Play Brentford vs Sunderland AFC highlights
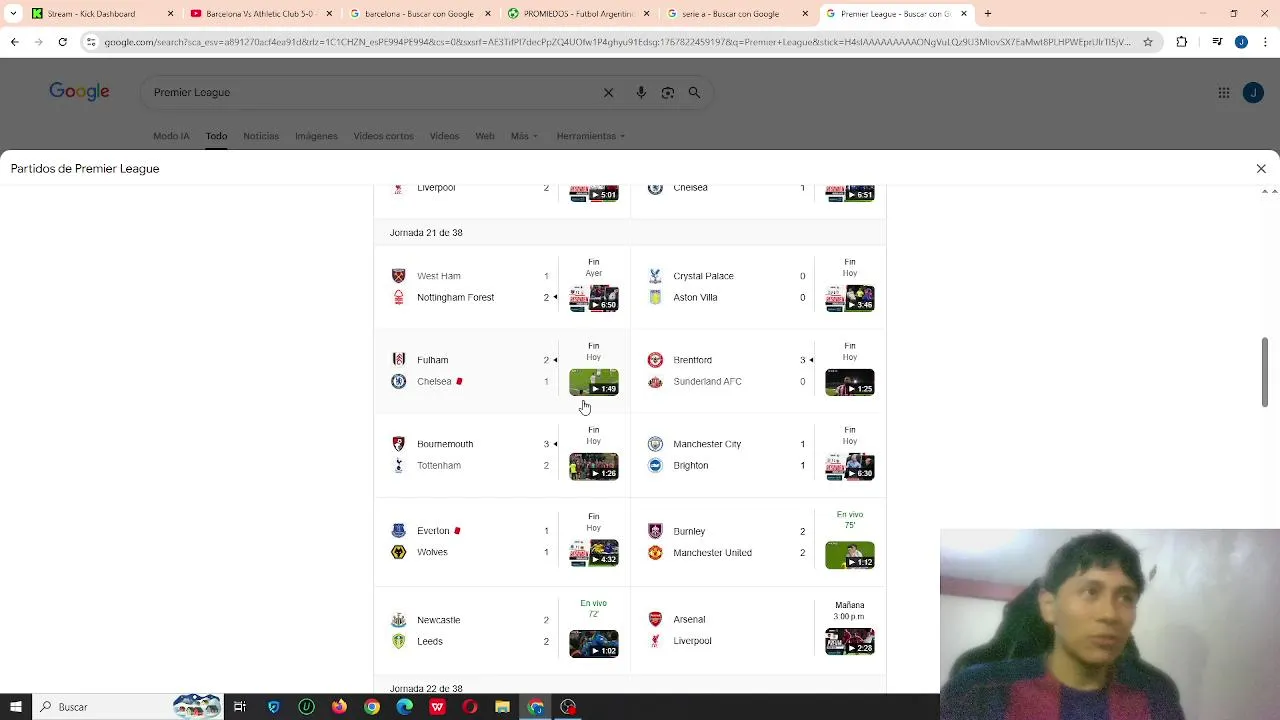The height and width of the screenshot is (720, 1280). 850,382
